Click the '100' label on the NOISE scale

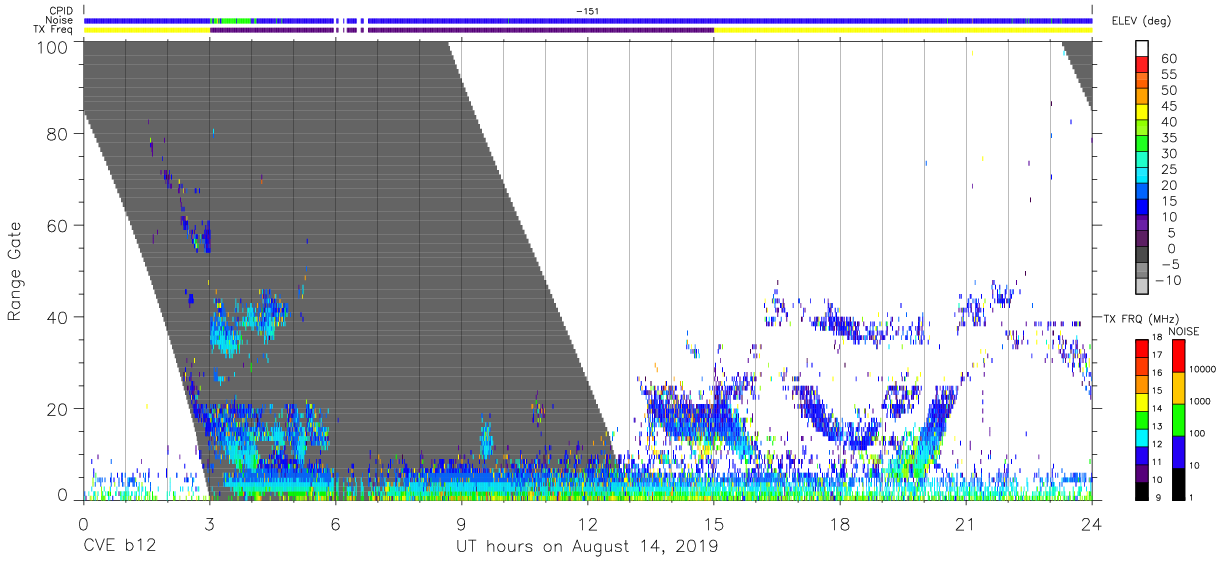1196,434
